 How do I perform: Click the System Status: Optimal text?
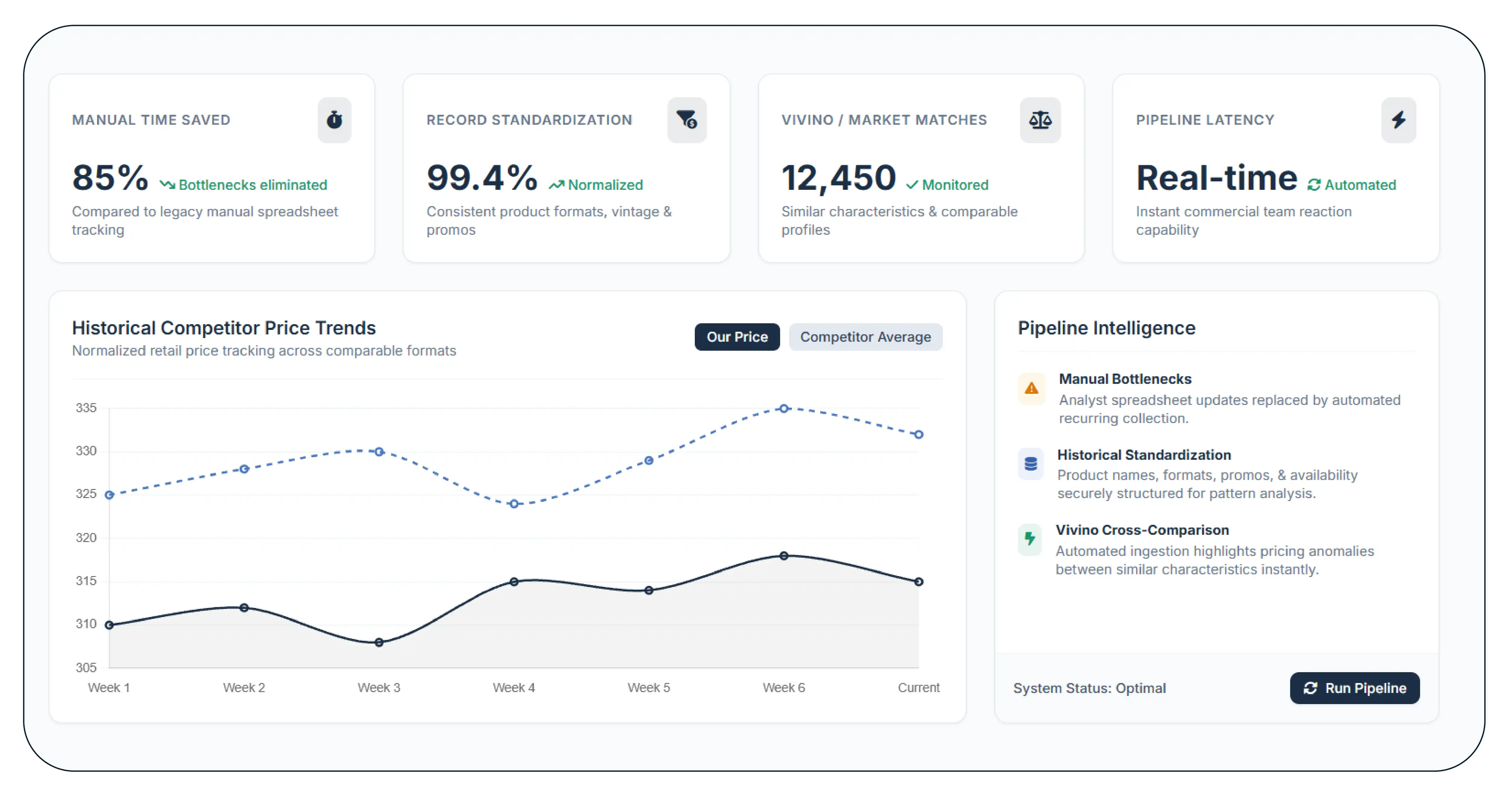[1089, 688]
